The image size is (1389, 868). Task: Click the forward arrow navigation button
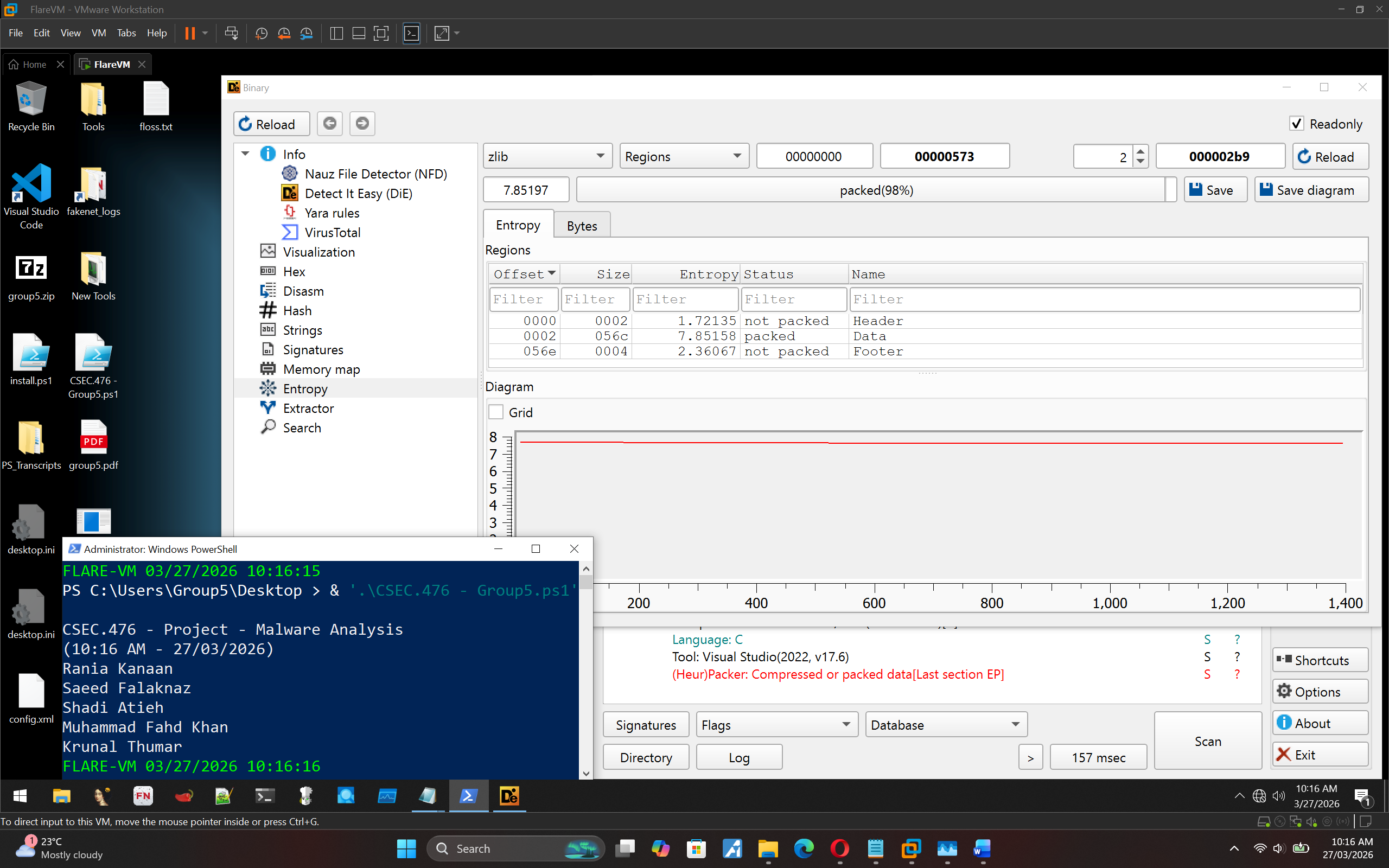pyautogui.click(x=362, y=124)
